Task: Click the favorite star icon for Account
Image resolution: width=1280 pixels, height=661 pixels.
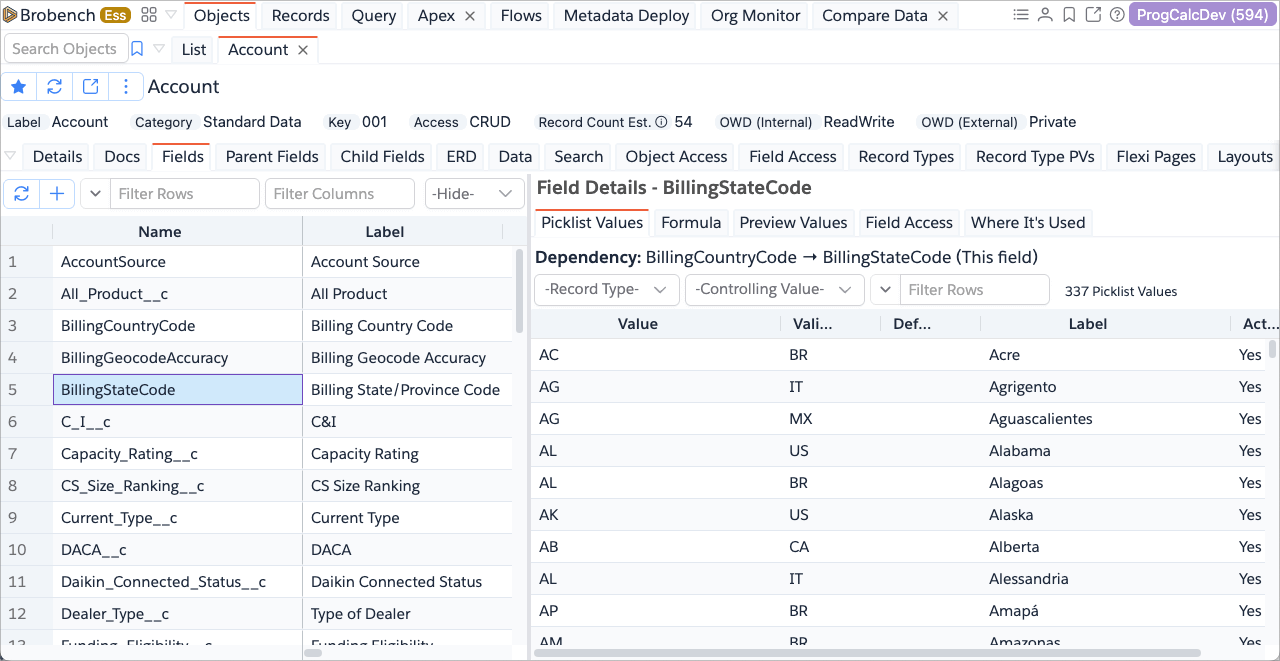Action: [19, 87]
